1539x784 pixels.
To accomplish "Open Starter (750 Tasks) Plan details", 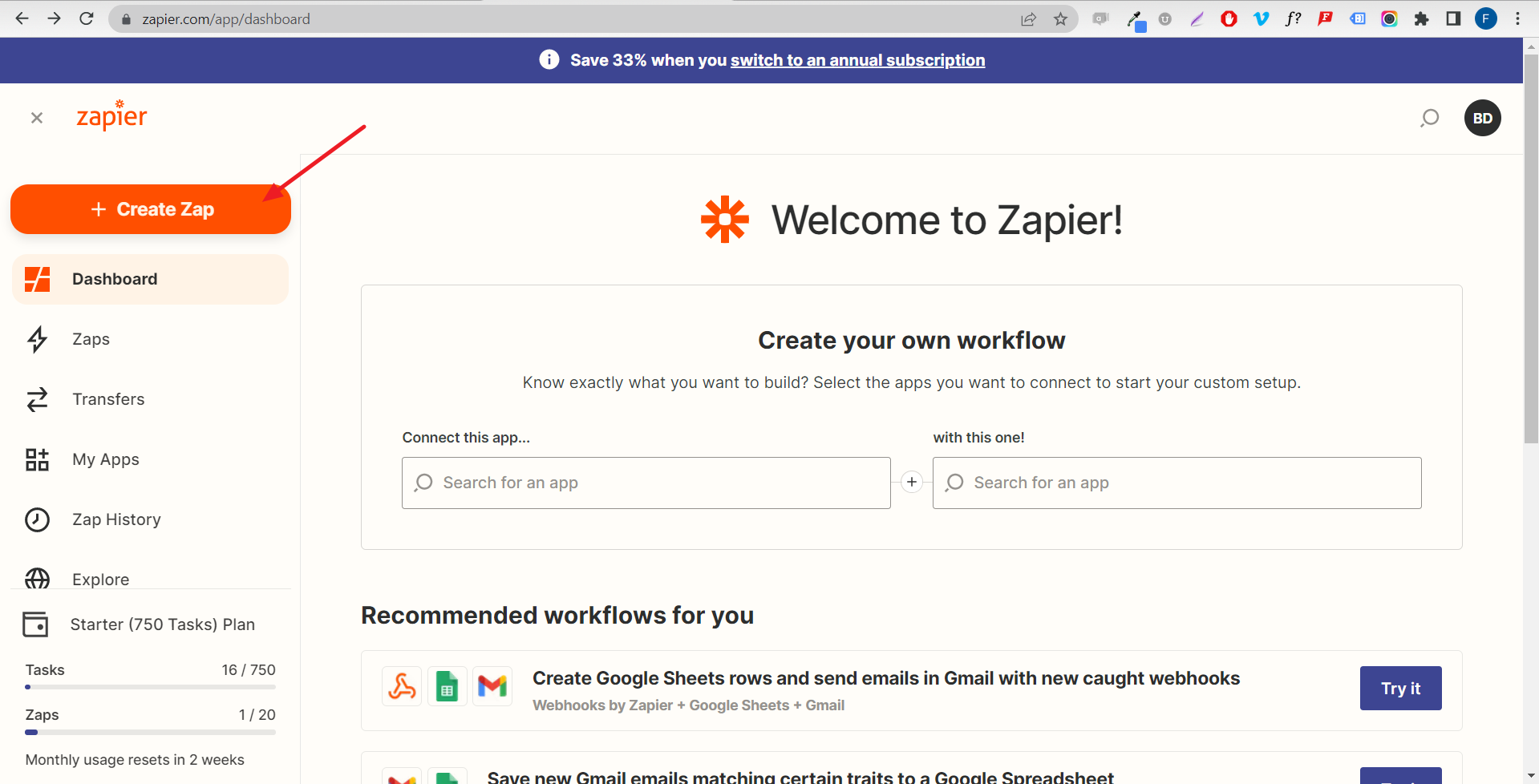I will click(163, 624).
